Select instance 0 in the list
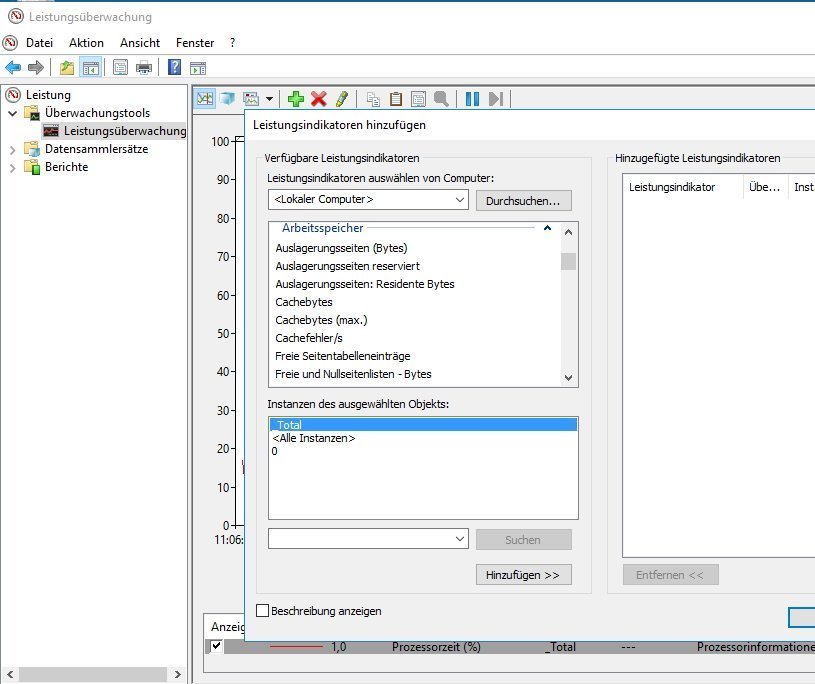This screenshot has width=815, height=684. click(x=274, y=451)
